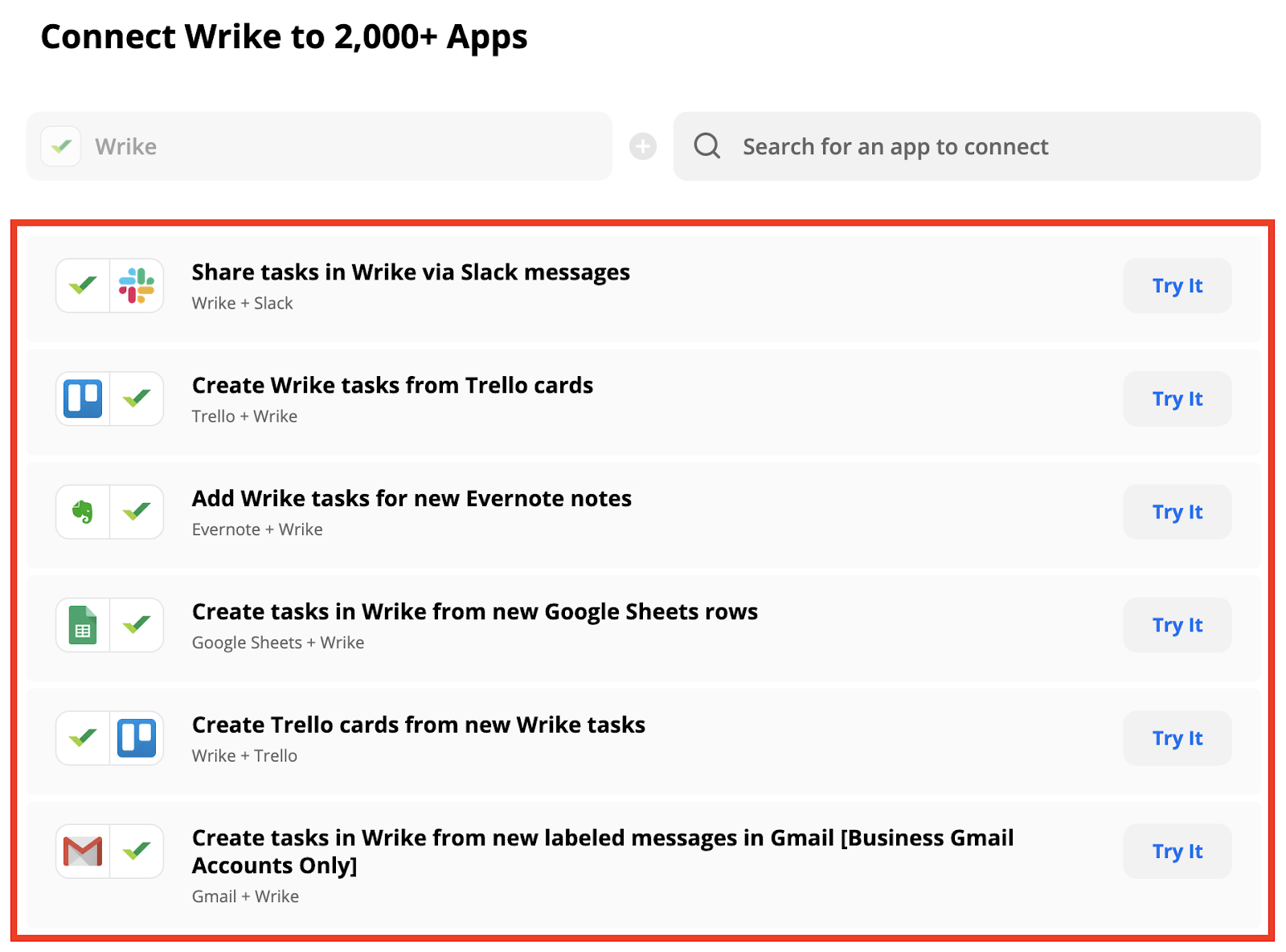
Task: Focus the 'Search for an app to connect' field
Action: pos(967,146)
